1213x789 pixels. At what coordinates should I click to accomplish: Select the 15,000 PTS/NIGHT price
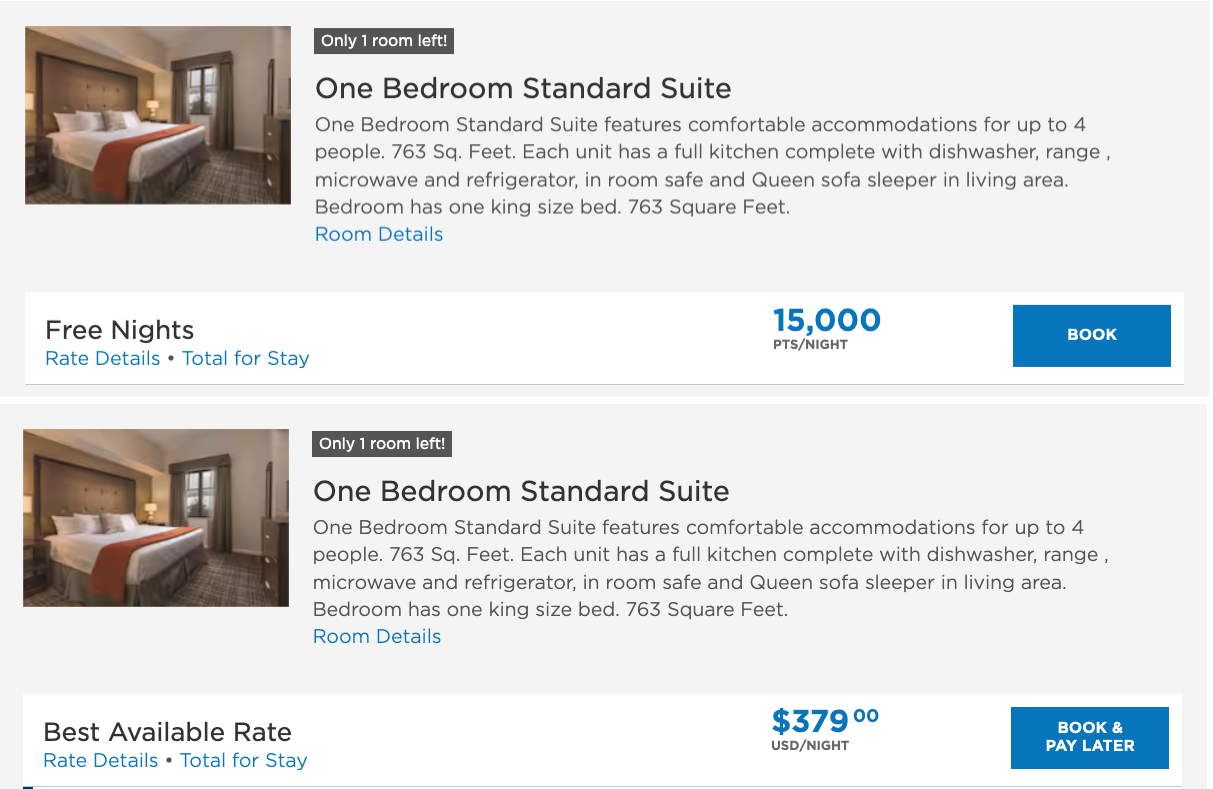click(x=827, y=328)
